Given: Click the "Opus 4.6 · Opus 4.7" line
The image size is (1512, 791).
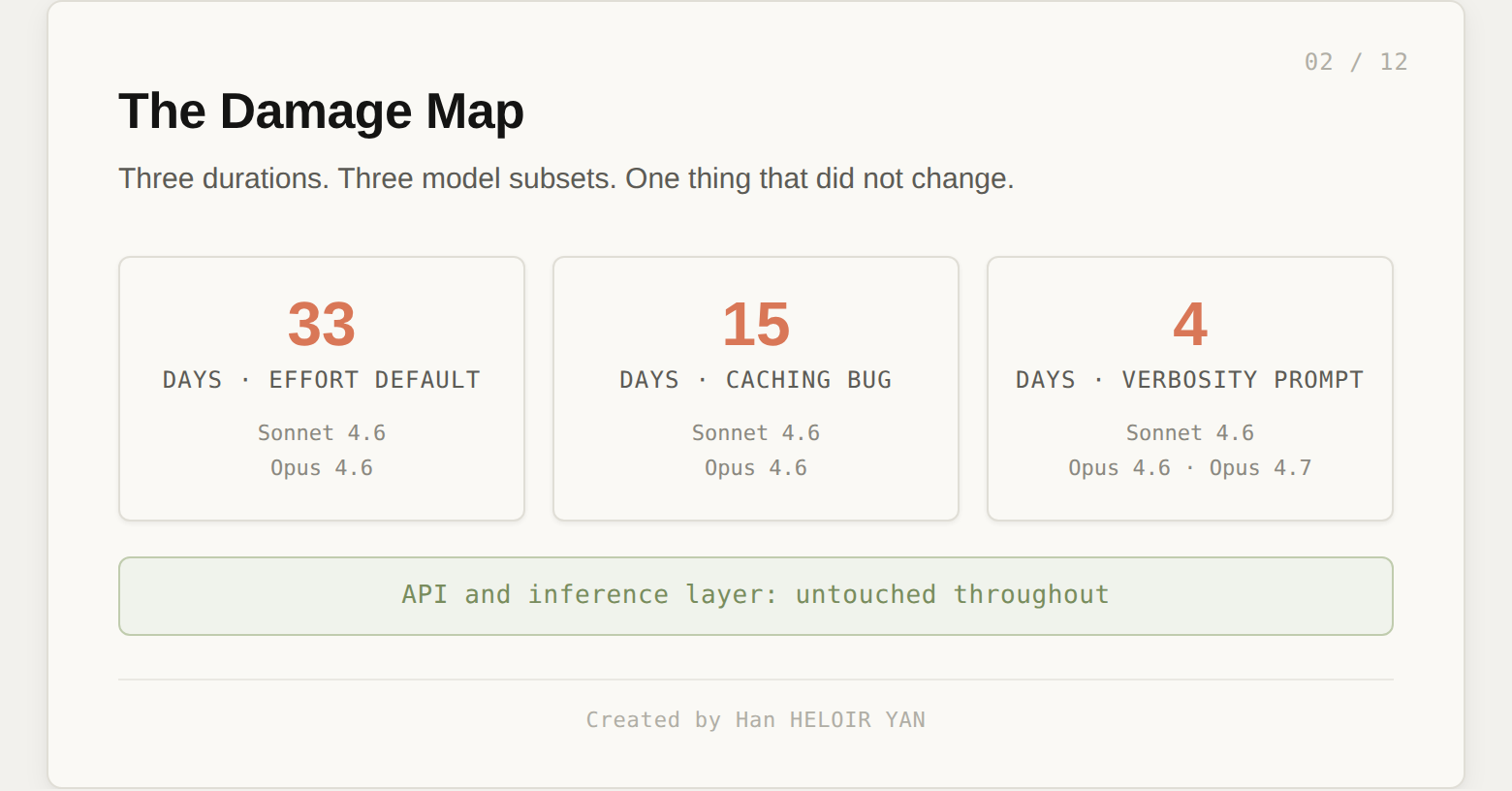Looking at the screenshot, I should (1190, 468).
